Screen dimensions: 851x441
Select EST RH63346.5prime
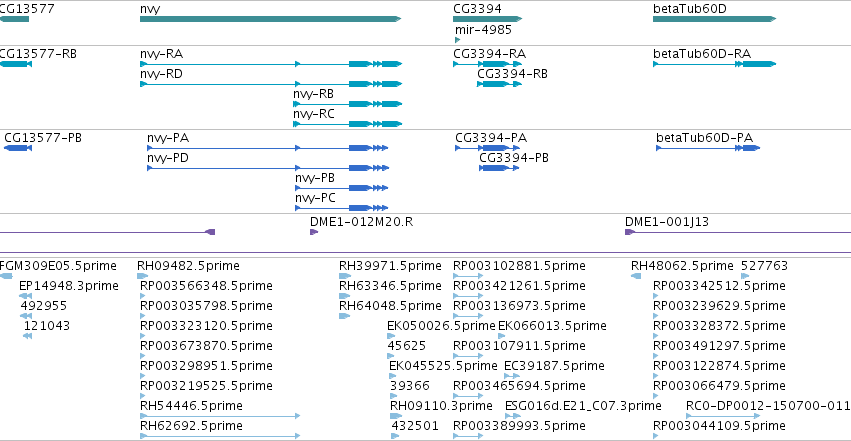tap(345, 296)
